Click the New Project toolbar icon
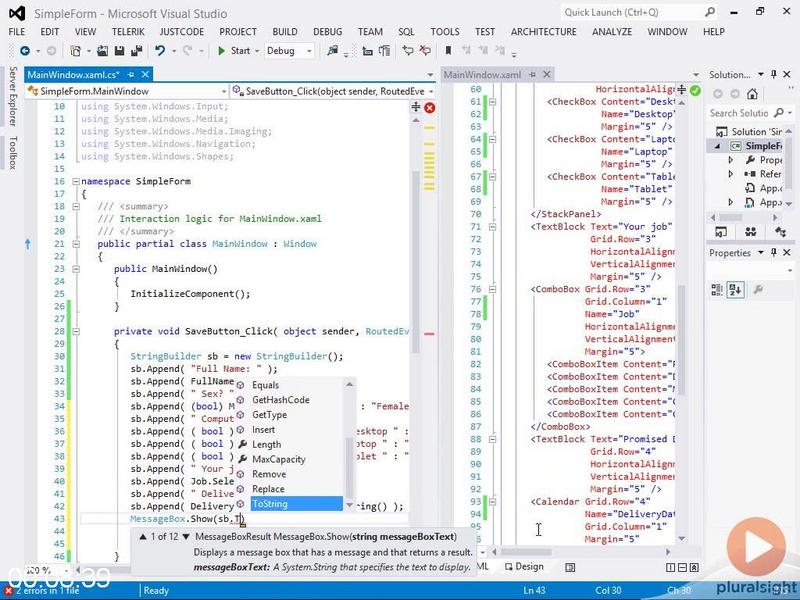 point(76,51)
